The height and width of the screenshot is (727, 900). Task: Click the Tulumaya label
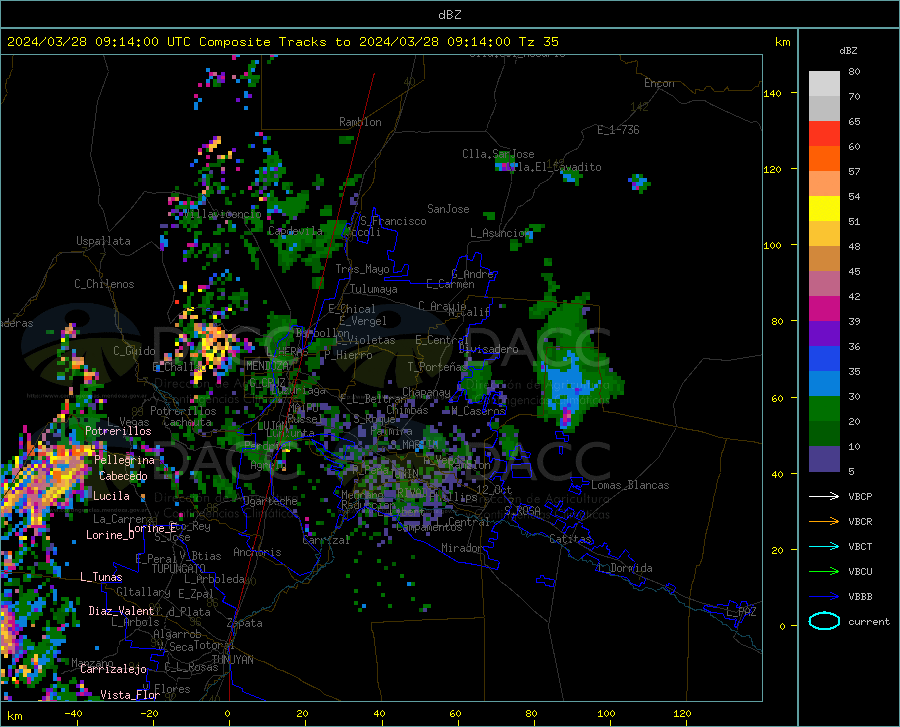[374, 289]
